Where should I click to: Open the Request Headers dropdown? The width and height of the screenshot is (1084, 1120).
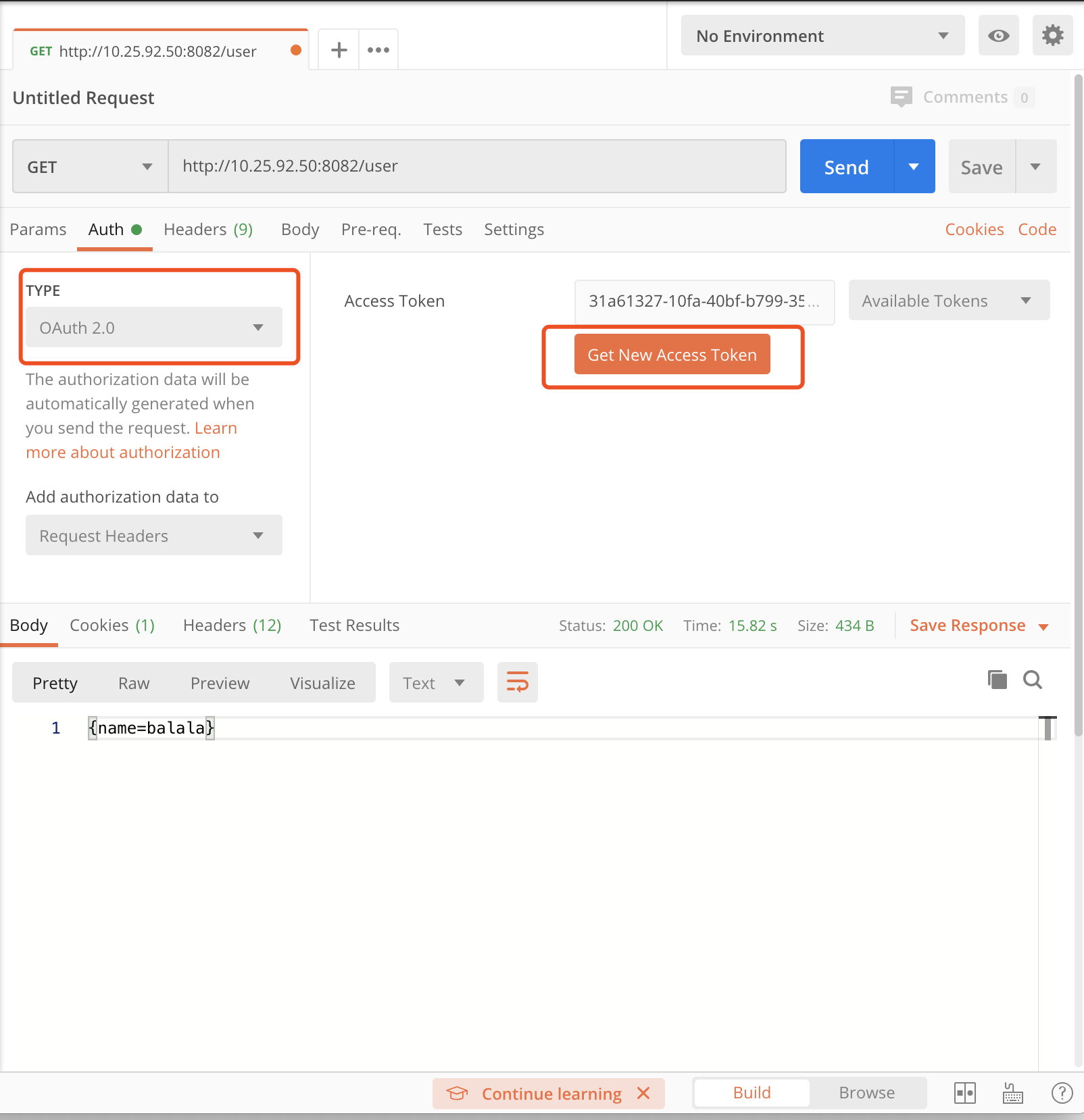click(x=153, y=536)
